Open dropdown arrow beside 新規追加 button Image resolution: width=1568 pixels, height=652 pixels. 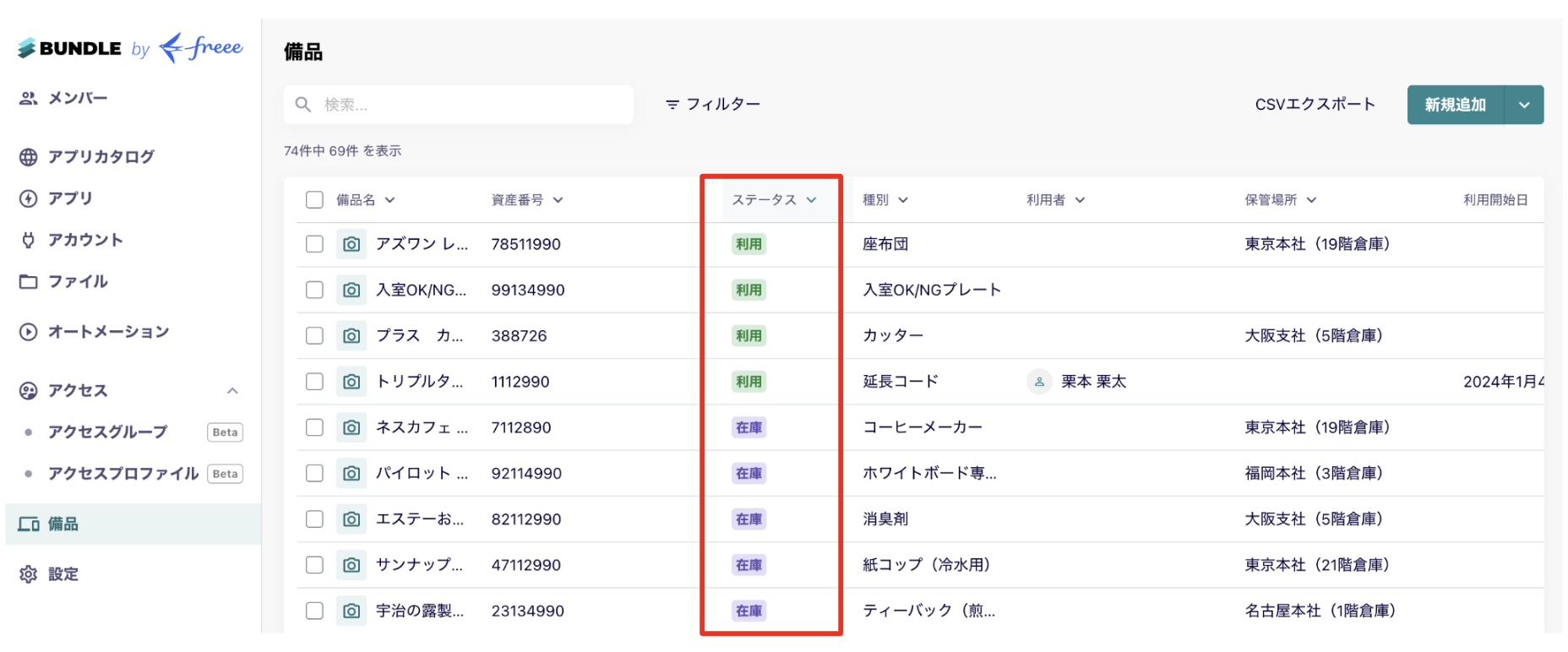pyautogui.click(x=1524, y=105)
